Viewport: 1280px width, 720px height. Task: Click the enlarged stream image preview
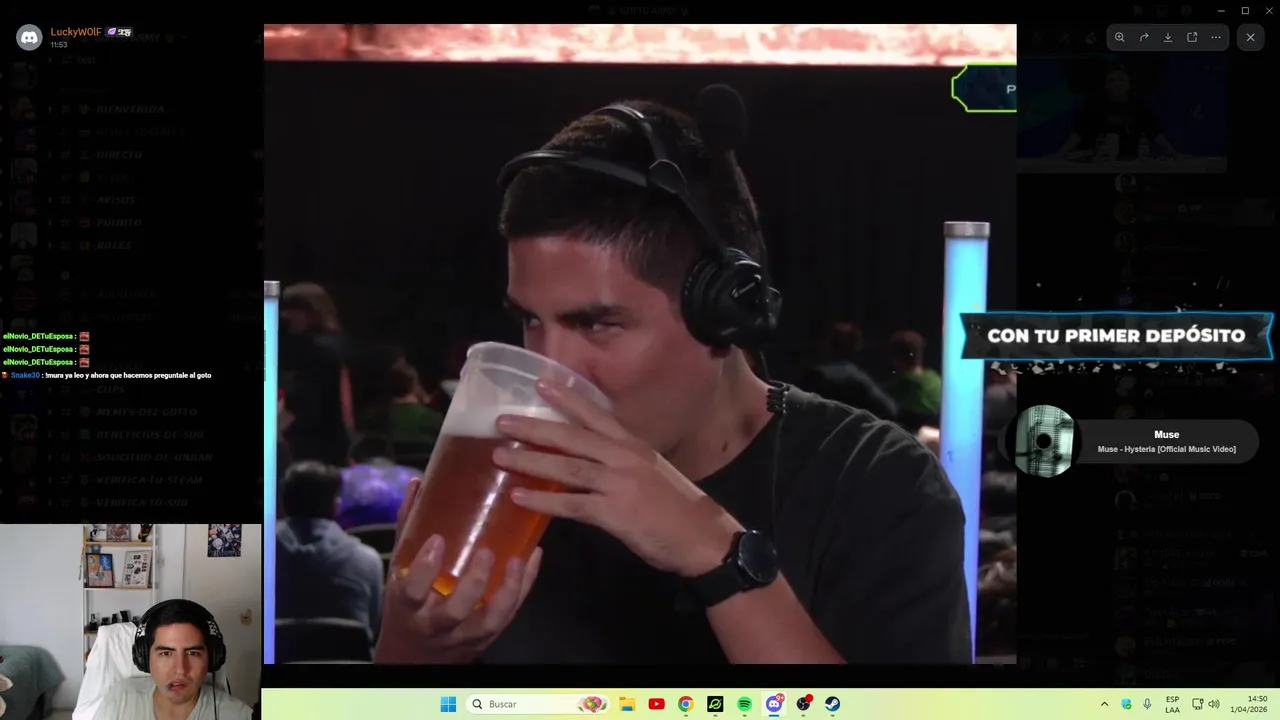pyautogui.click(x=640, y=344)
